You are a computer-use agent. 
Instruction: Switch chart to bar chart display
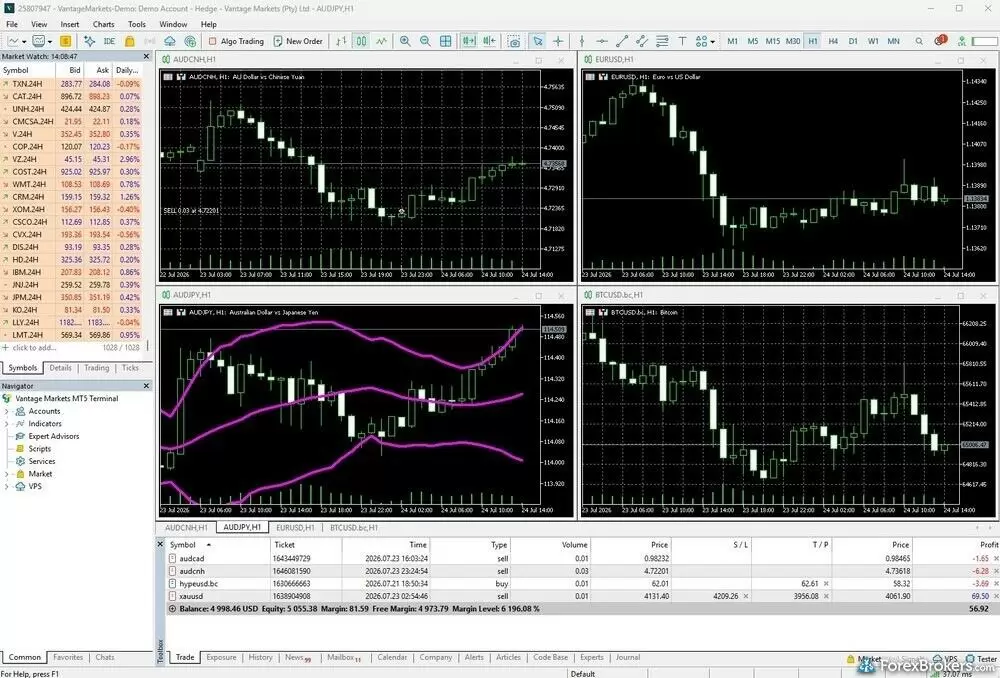341,41
